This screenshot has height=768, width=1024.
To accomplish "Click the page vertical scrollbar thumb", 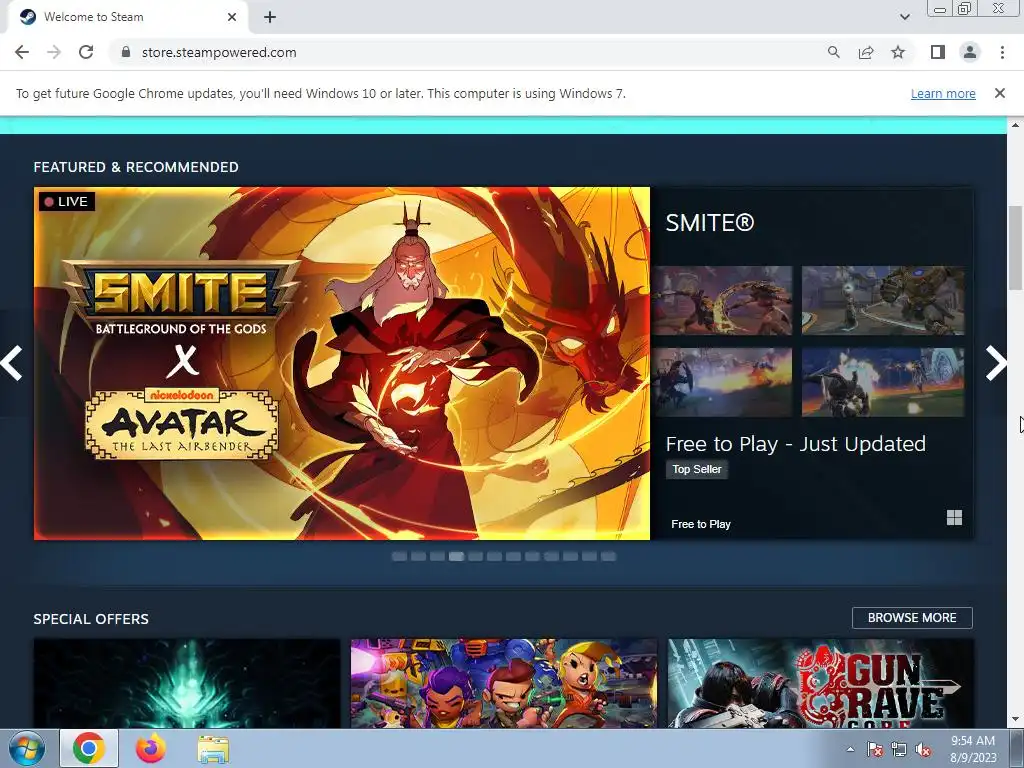I will (1016, 248).
